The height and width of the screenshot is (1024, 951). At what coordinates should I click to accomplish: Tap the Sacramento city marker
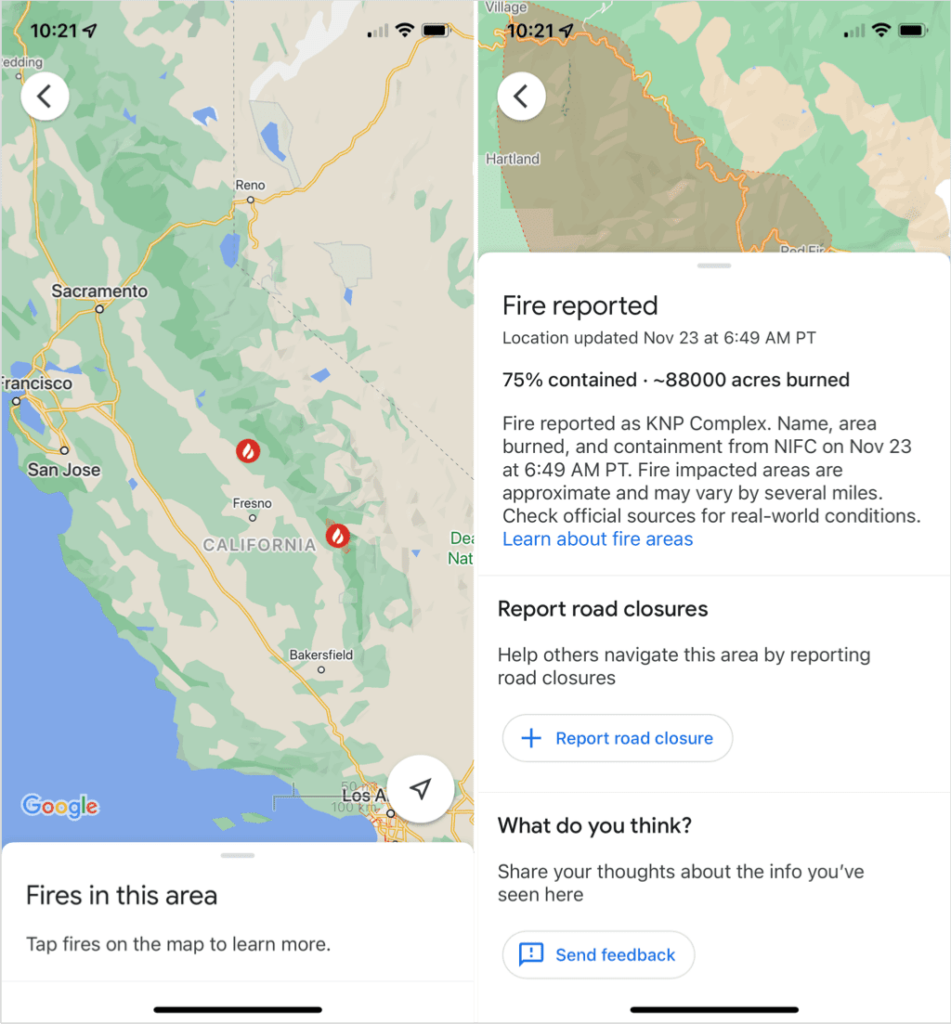(x=97, y=308)
